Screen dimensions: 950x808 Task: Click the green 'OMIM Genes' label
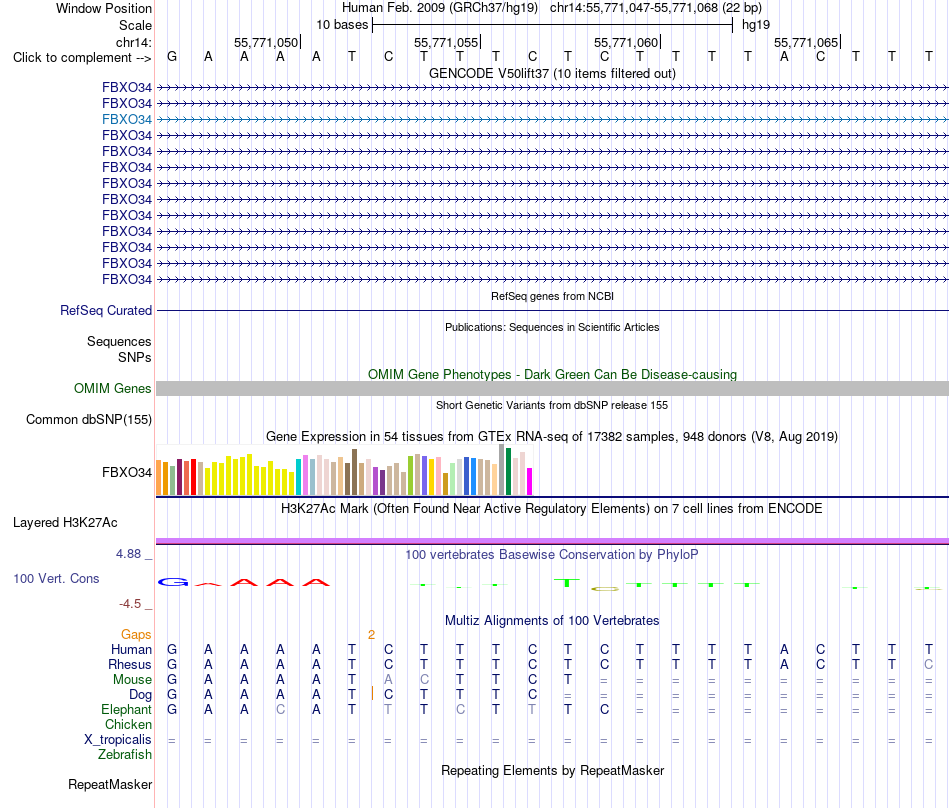[x=113, y=388]
